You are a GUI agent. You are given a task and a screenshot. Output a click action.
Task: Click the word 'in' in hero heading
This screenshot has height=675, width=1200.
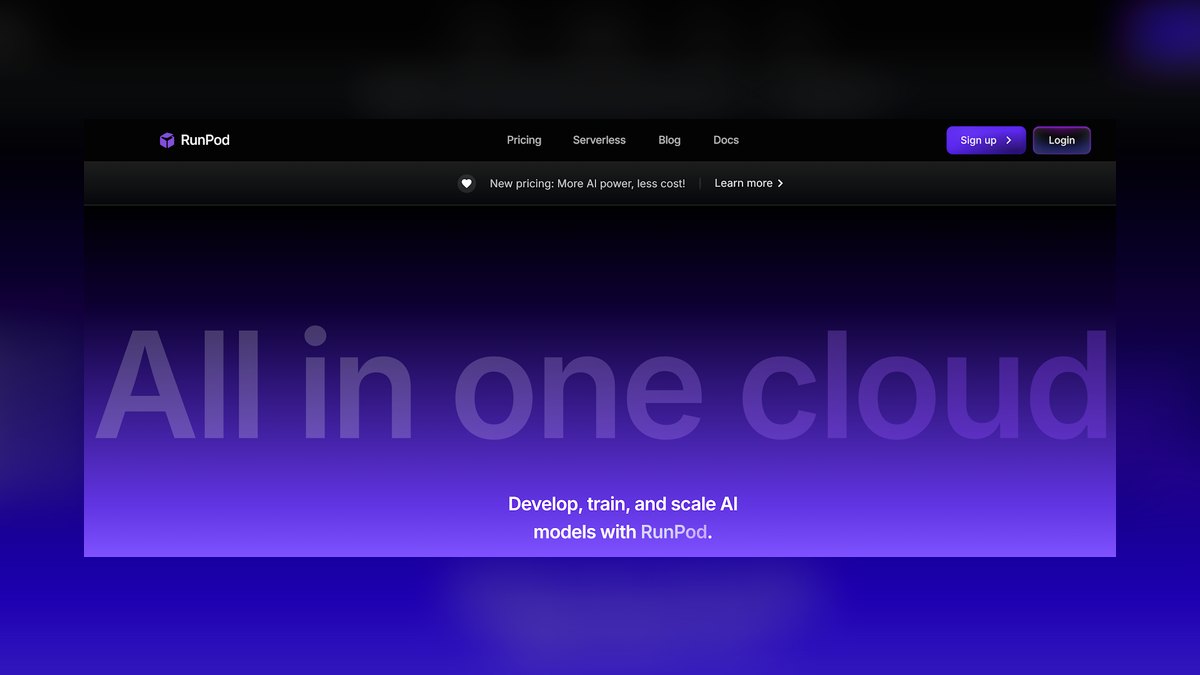tap(358, 384)
